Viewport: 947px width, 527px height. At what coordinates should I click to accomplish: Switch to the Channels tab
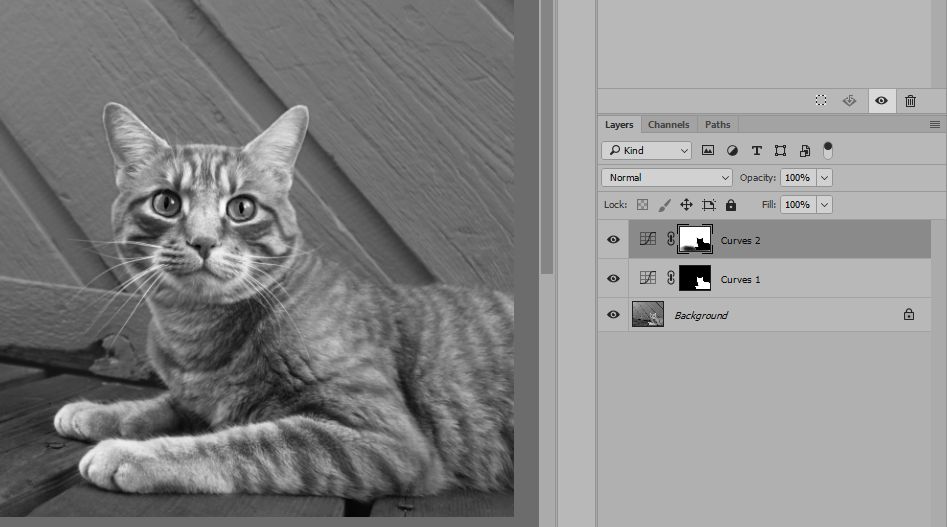[x=669, y=124]
